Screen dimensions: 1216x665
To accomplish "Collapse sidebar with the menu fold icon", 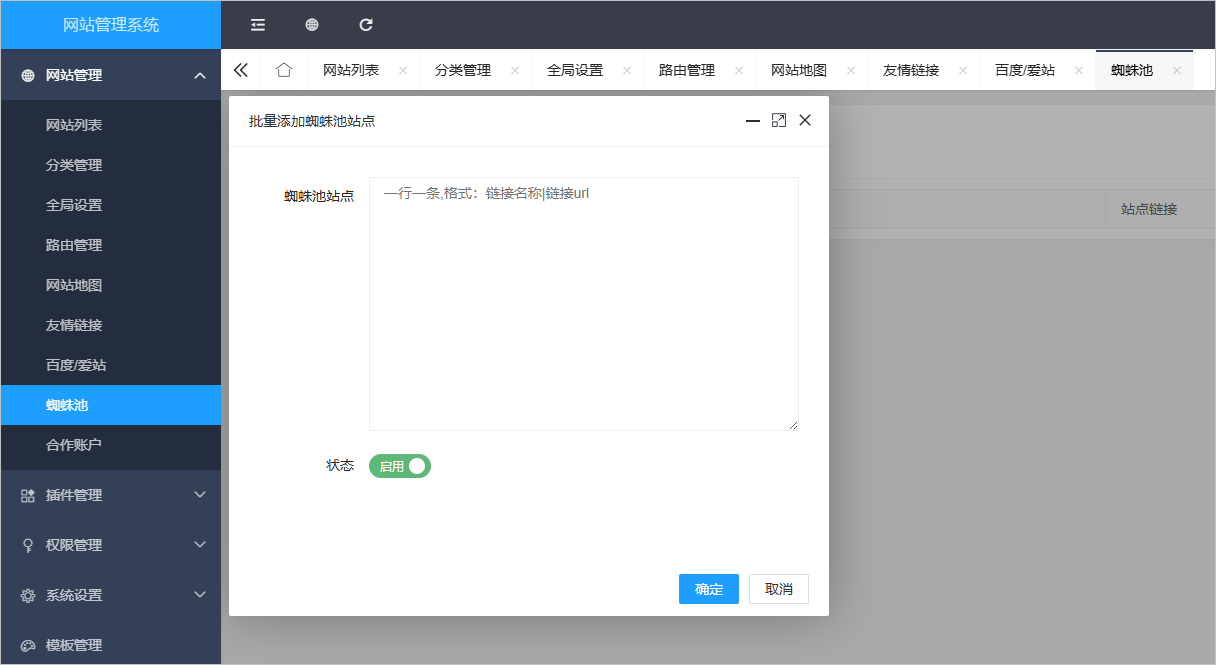I will click(258, 25).
